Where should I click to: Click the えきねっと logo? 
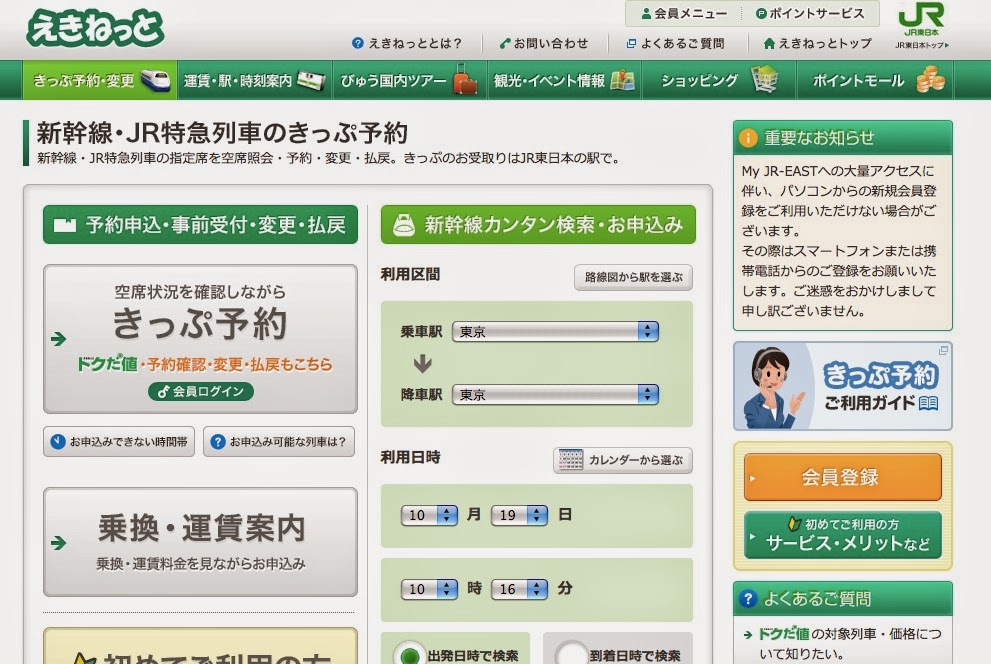click(95, 28)
